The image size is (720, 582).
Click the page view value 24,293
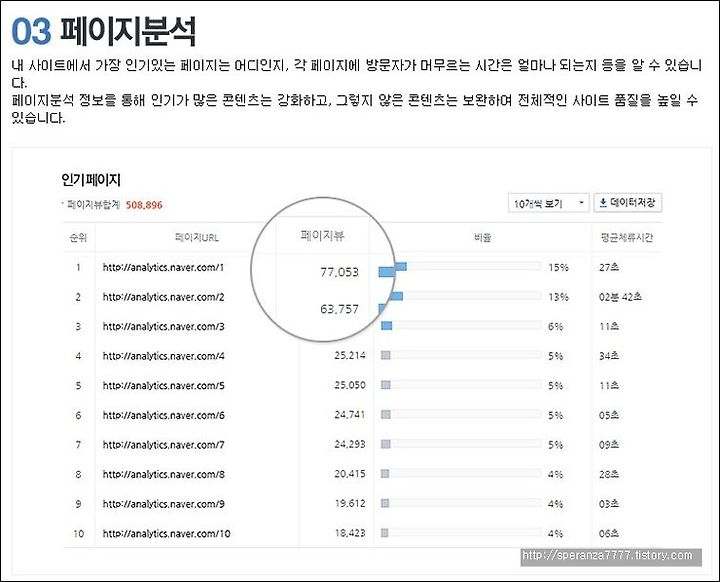350,444
